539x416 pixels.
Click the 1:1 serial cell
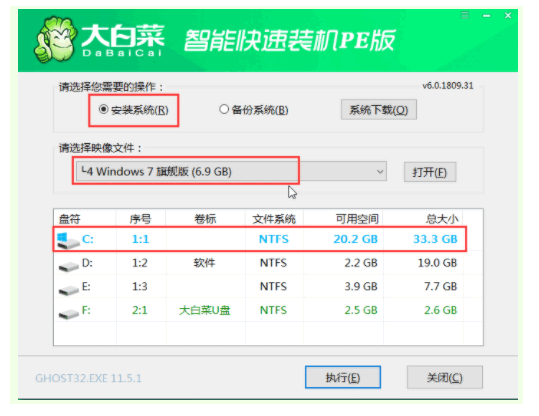point(141,239)
